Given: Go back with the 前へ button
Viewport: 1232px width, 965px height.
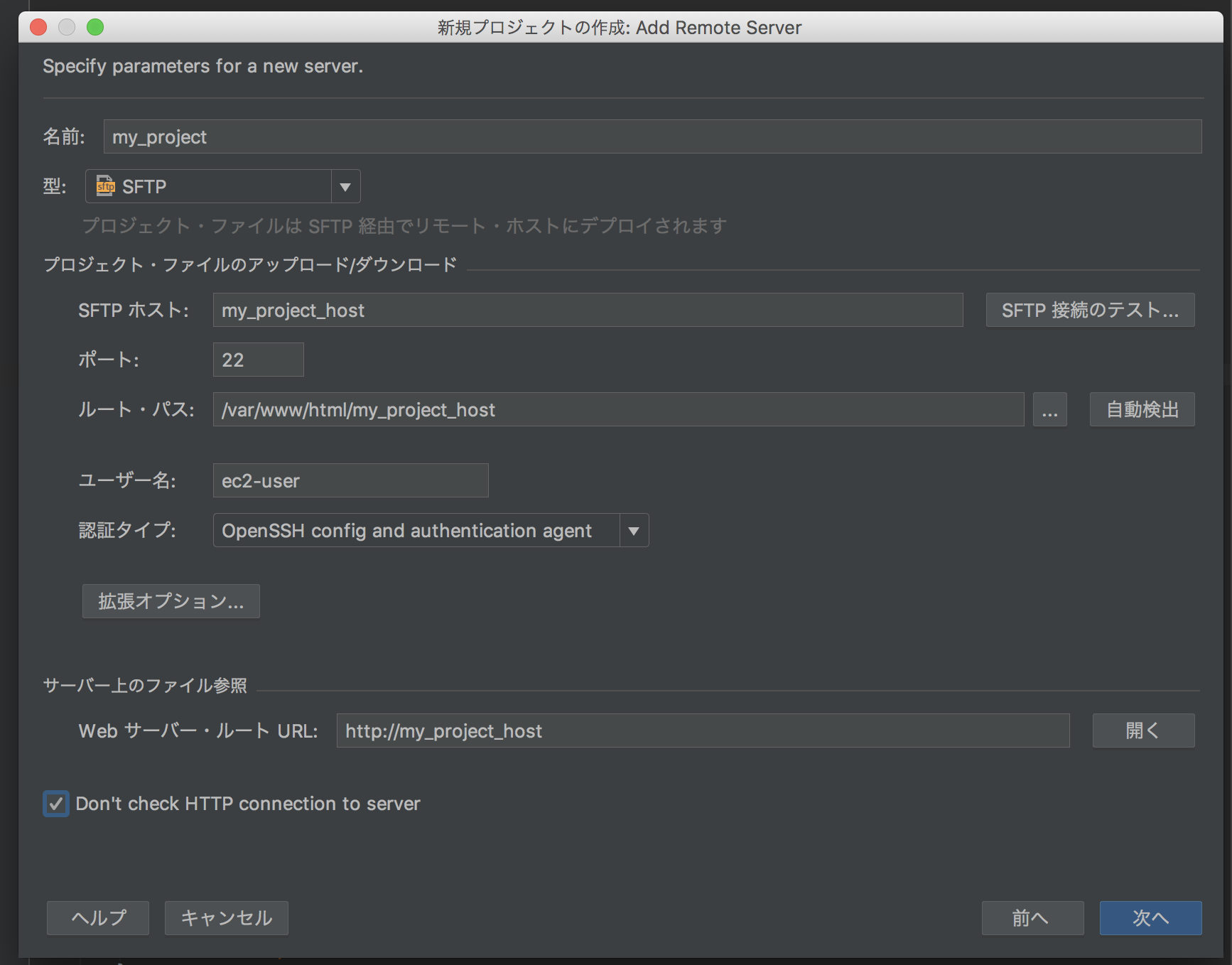Looking at the screenshot, I should [x=1032, y=918].
